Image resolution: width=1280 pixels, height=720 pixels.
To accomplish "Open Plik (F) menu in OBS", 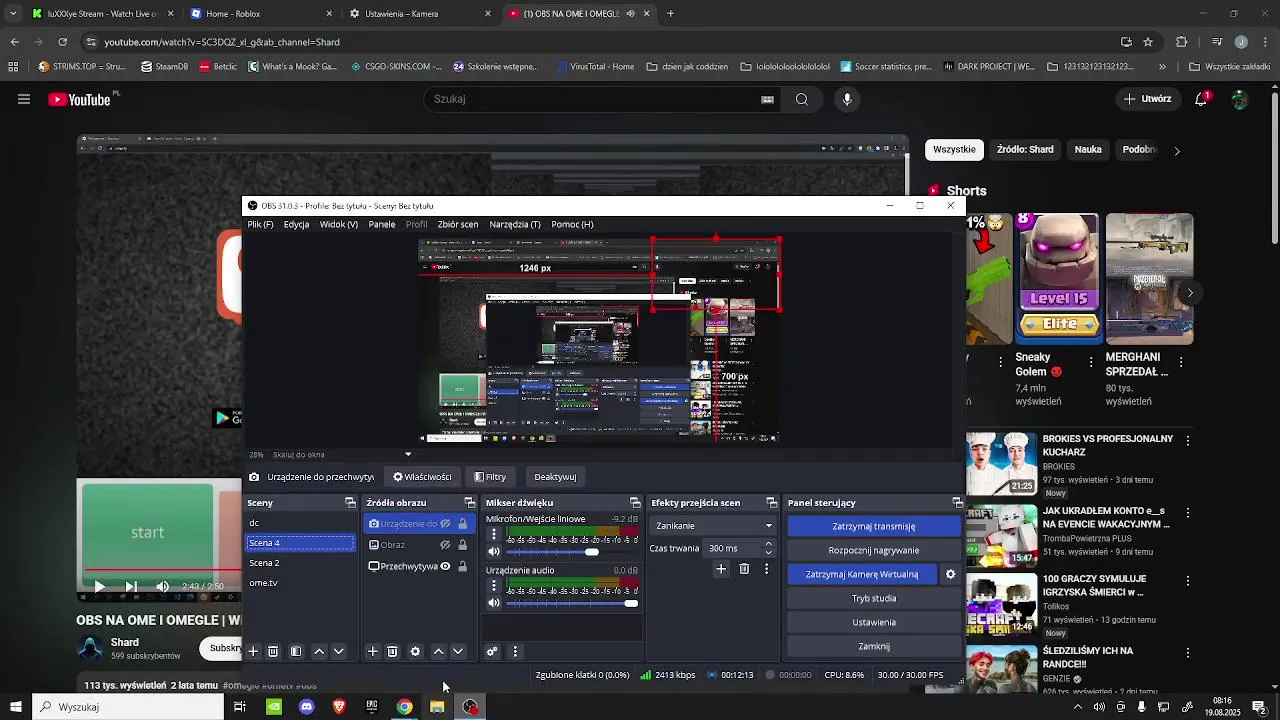I will pyautogui.click(x=260, y=224).
